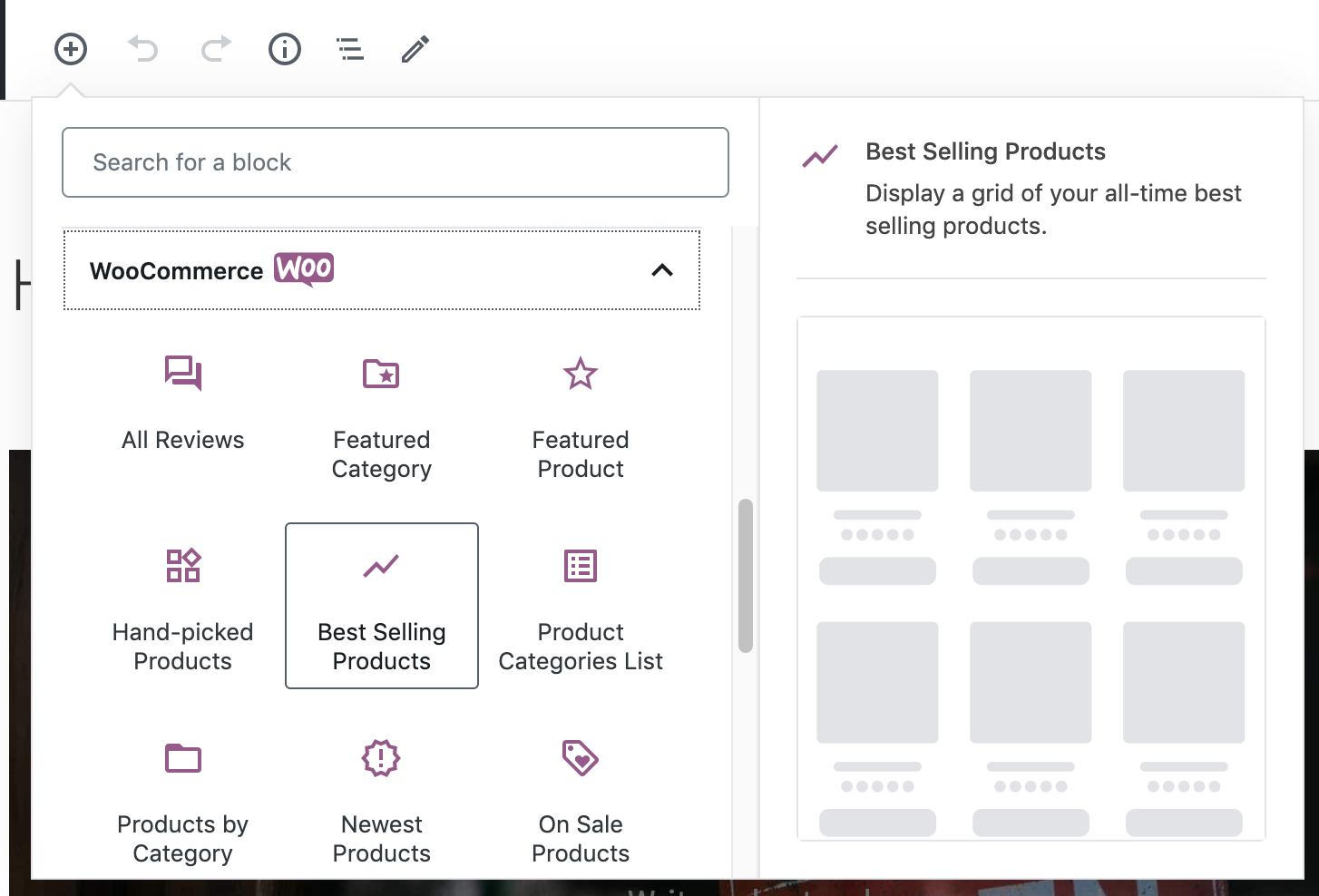Insert the Newest Products block

click(x=382, y=799)
